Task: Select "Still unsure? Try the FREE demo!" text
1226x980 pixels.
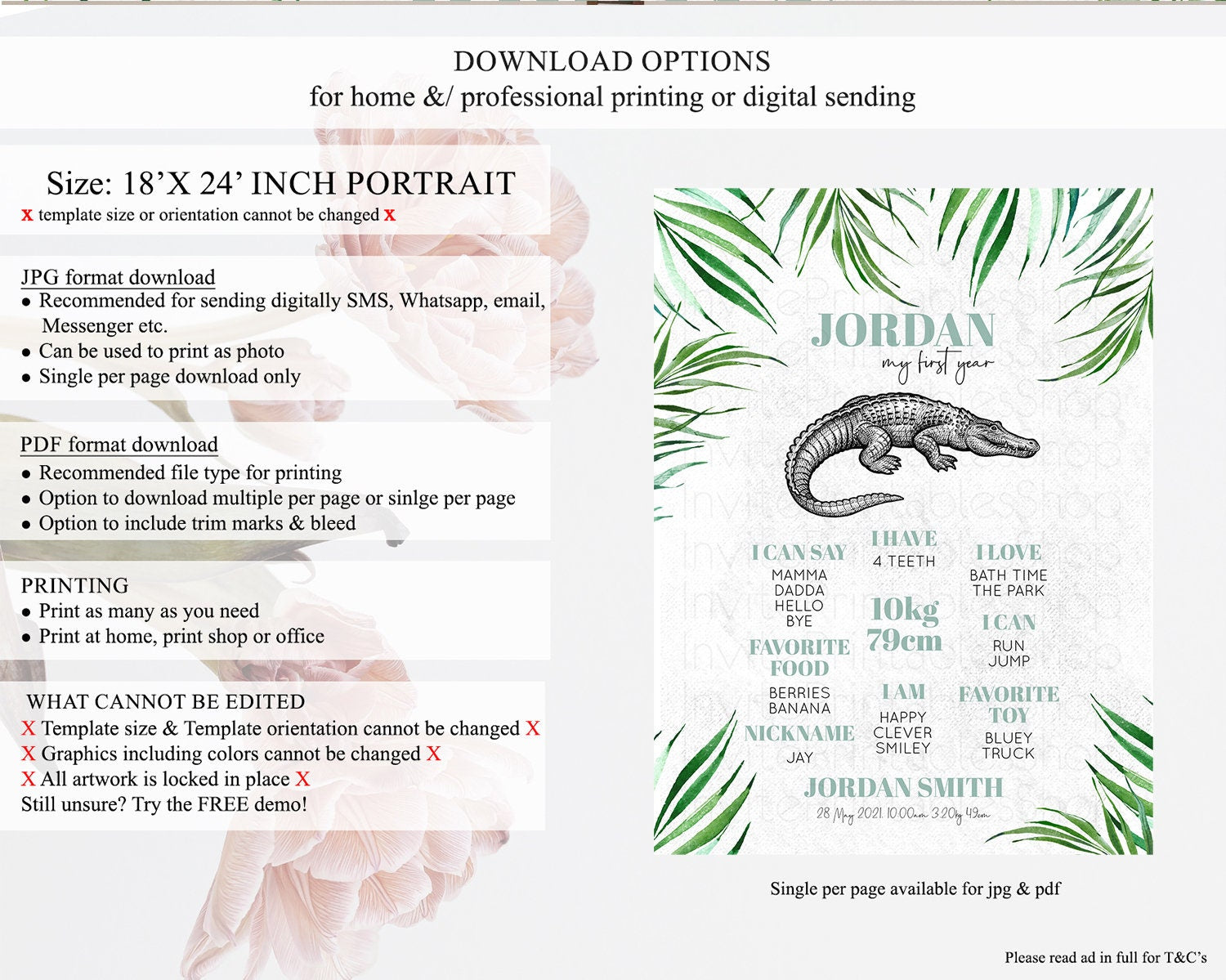Action: tap(164, 804)
